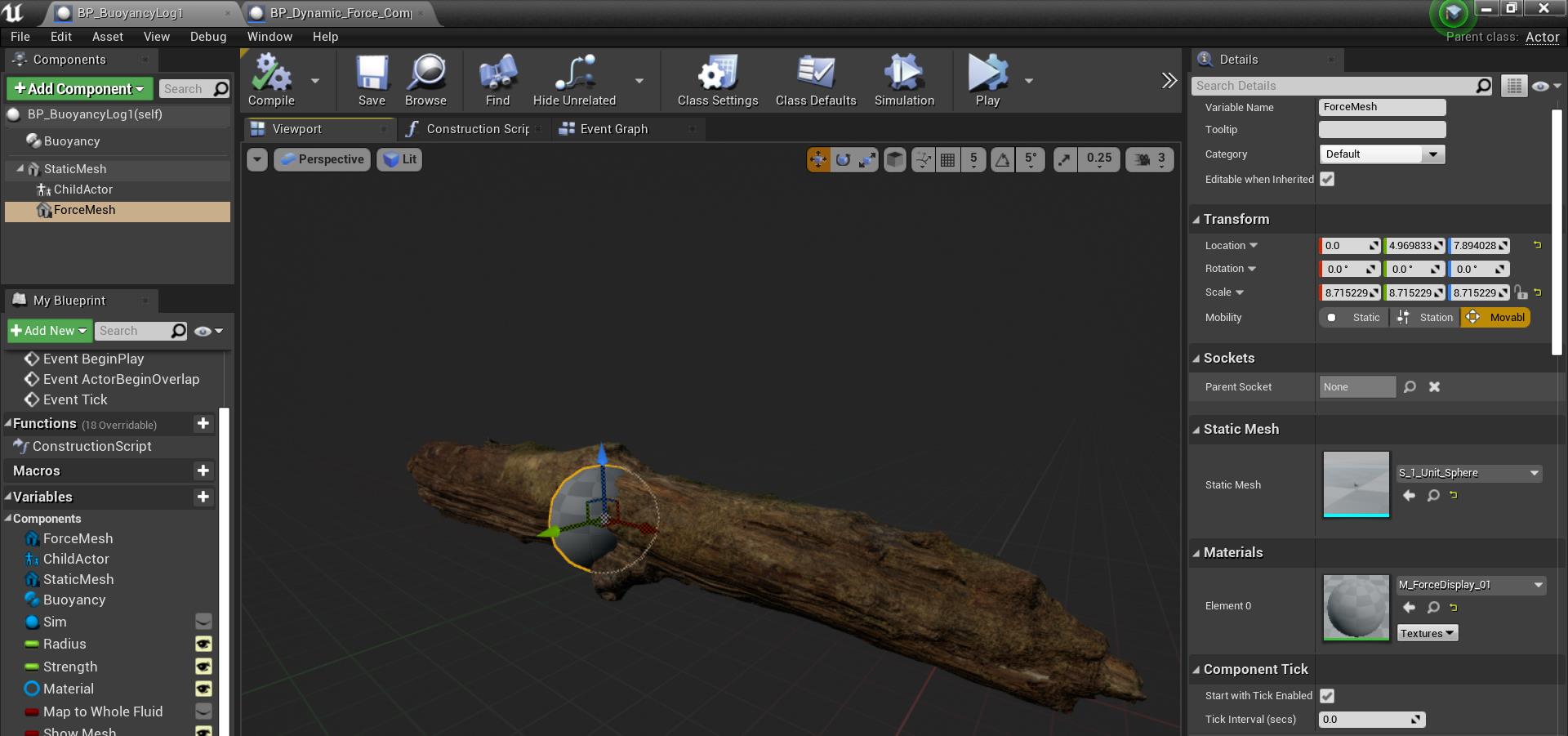Browse to S_1_Unit_Sphere in Content Browser

point(1433,496)
